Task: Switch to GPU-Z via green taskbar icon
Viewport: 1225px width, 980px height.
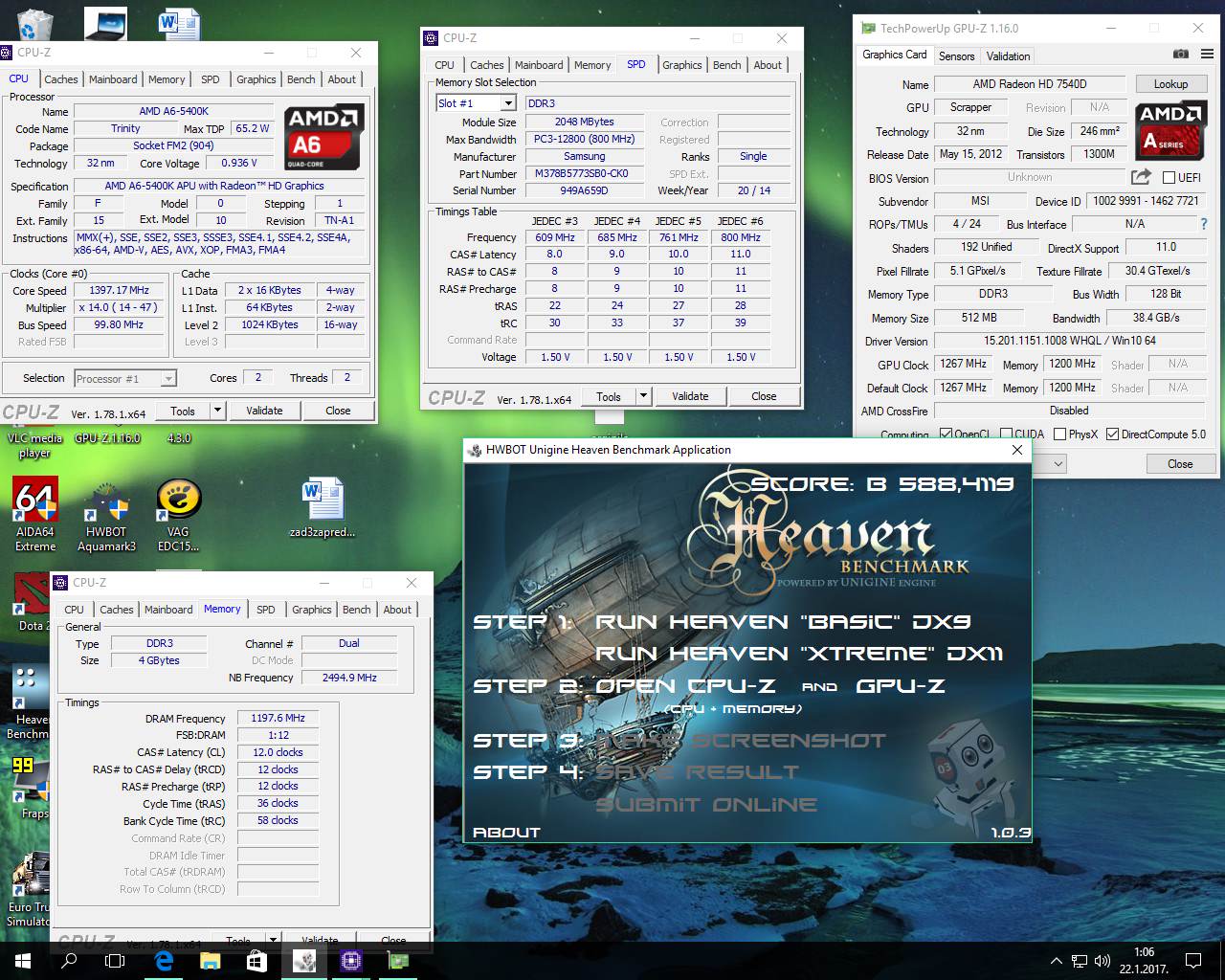Action: tap(397, 961)
